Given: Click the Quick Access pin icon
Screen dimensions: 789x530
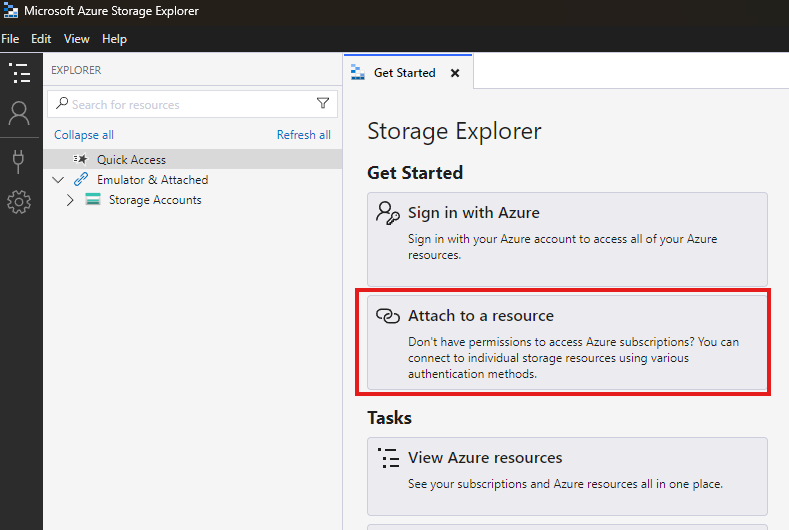Looking at the screenshot, I should (81, 160).
